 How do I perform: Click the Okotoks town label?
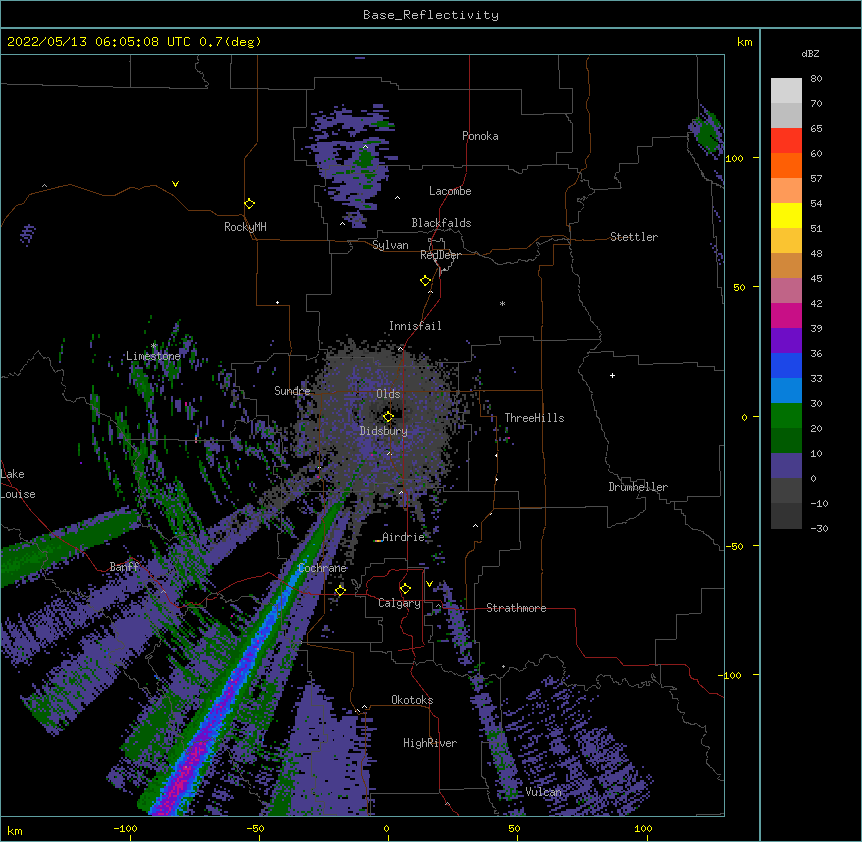pyautogui.click(x=412, y=700)
